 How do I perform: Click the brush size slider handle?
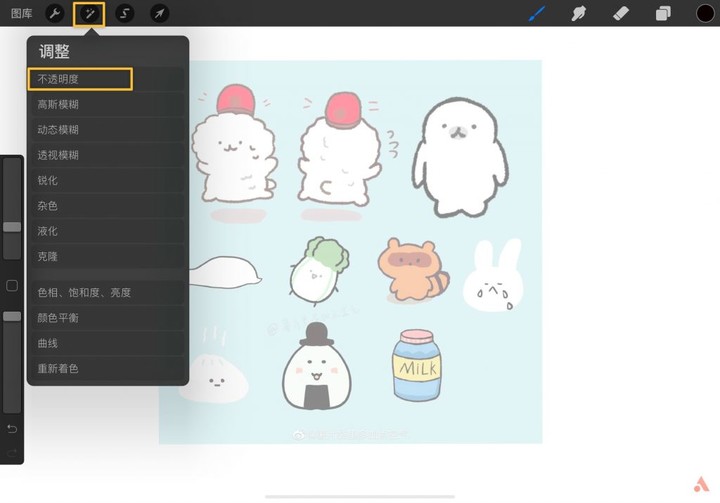[x=12, y=227]
